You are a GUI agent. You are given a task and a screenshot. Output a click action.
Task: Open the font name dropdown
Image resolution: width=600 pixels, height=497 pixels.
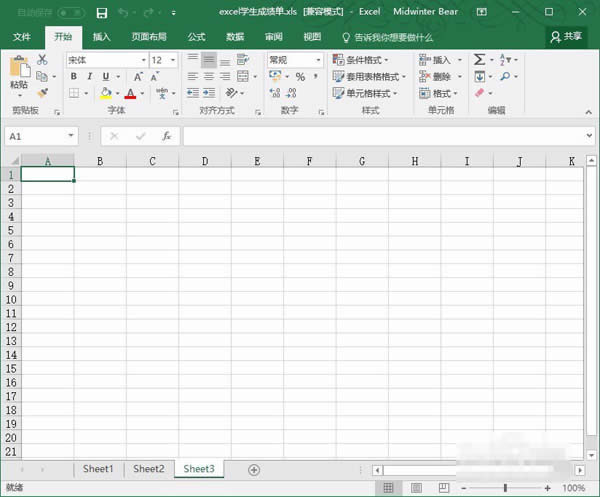click(x=142, y=60)
